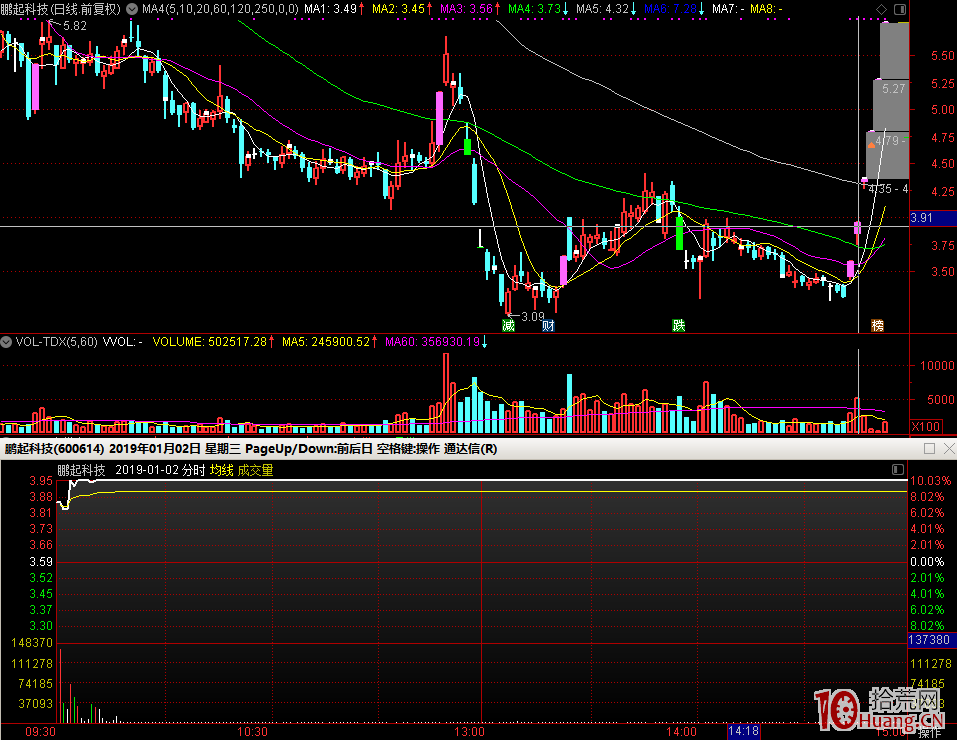Image resolution: width=957 pixels, height=740 pixels.
Task: Click the 减 event marker on the chart
Action: coord(508,325)
